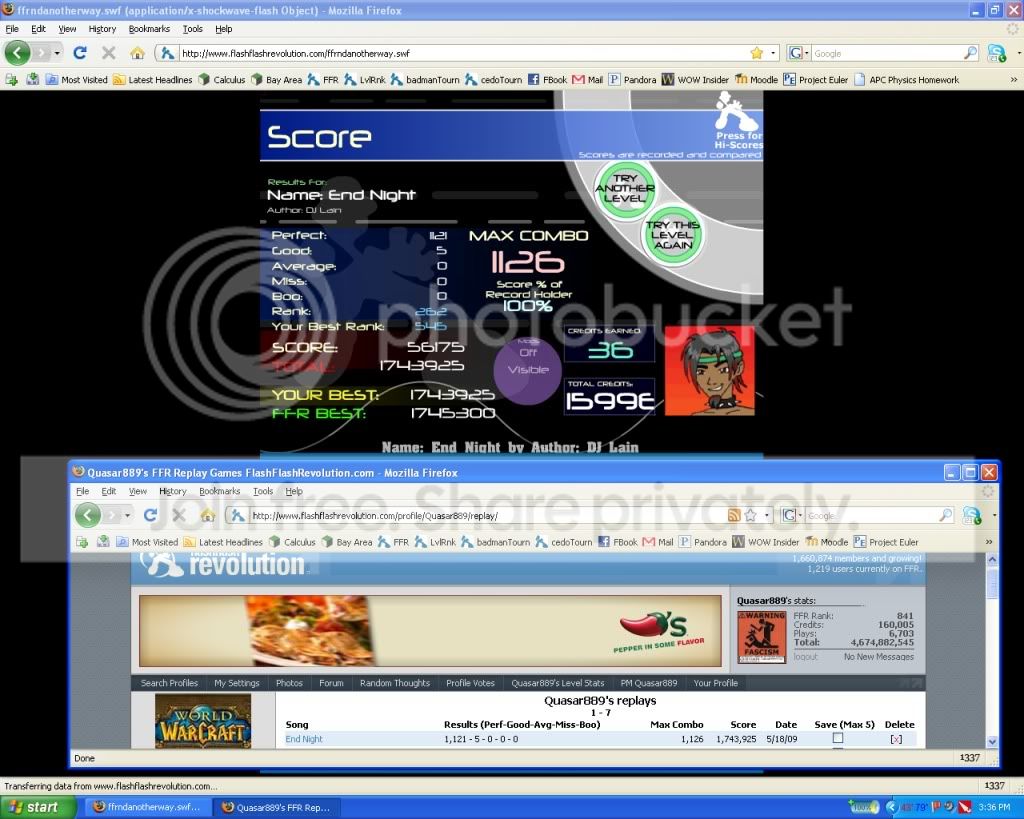Bookmark this page with the star icon
The image size is (1024, 819).
point(757,53)
